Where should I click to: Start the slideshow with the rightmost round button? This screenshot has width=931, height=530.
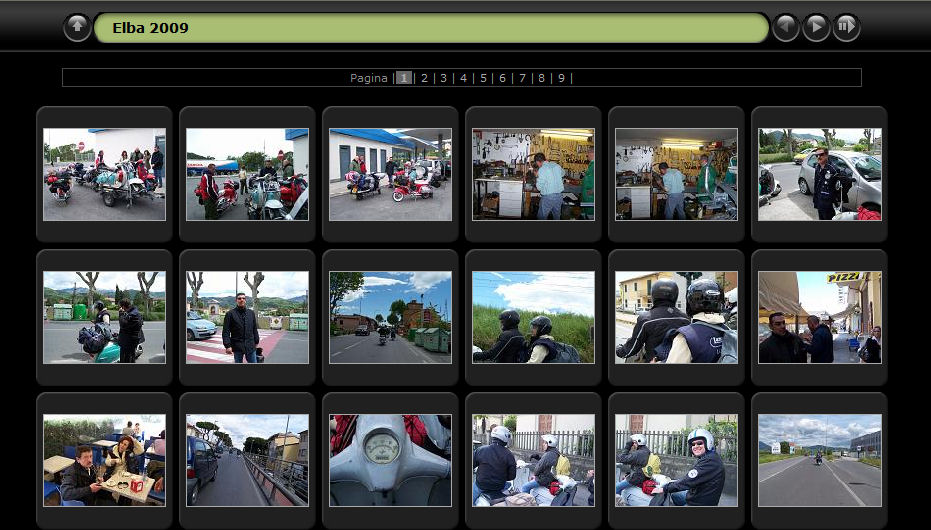tap(846, 28)
